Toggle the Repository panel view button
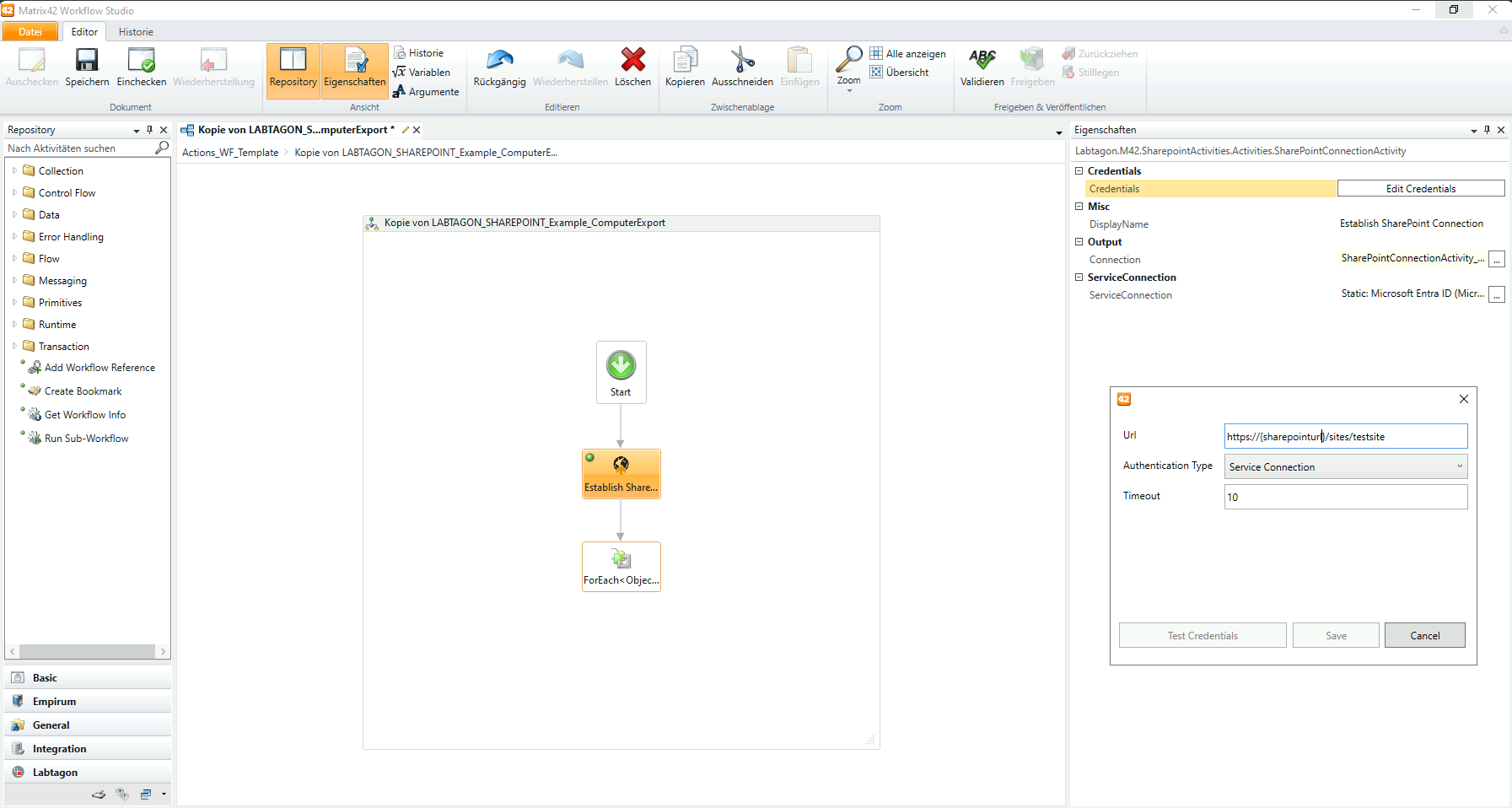 point(293,68)
